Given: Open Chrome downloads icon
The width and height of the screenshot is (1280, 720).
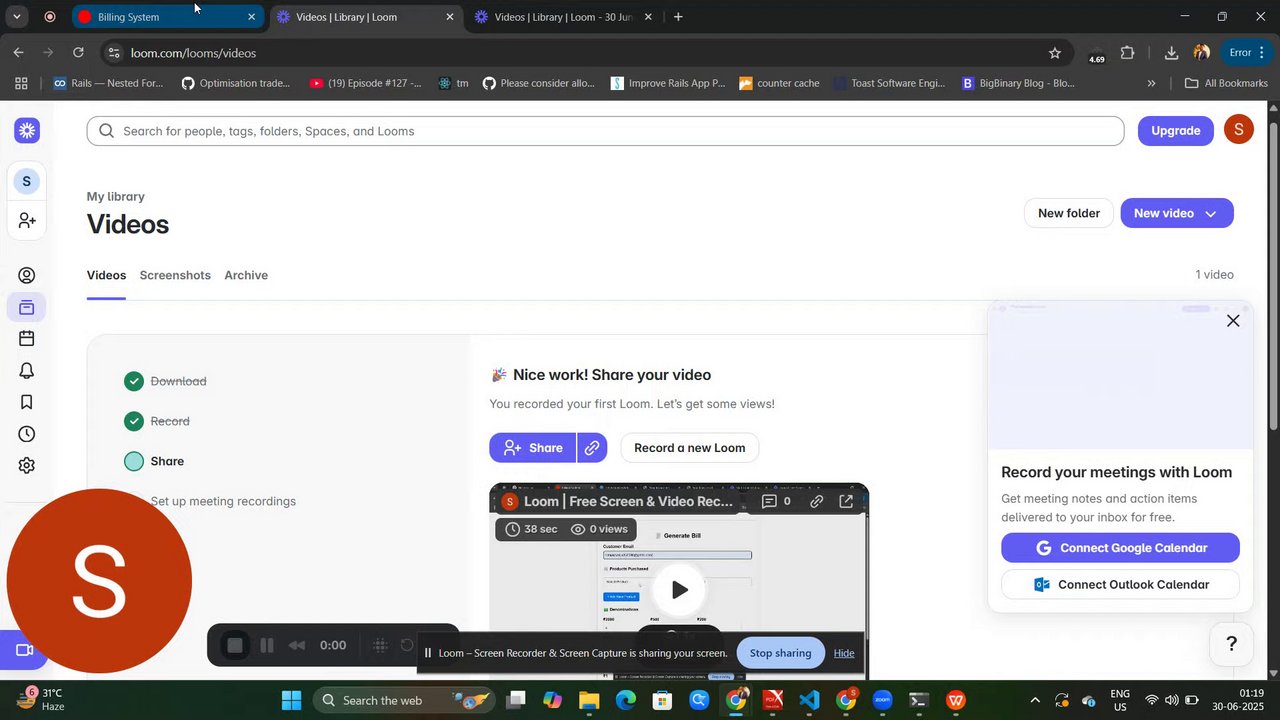Looking at the screenshot, I should tap(1171, 53).
